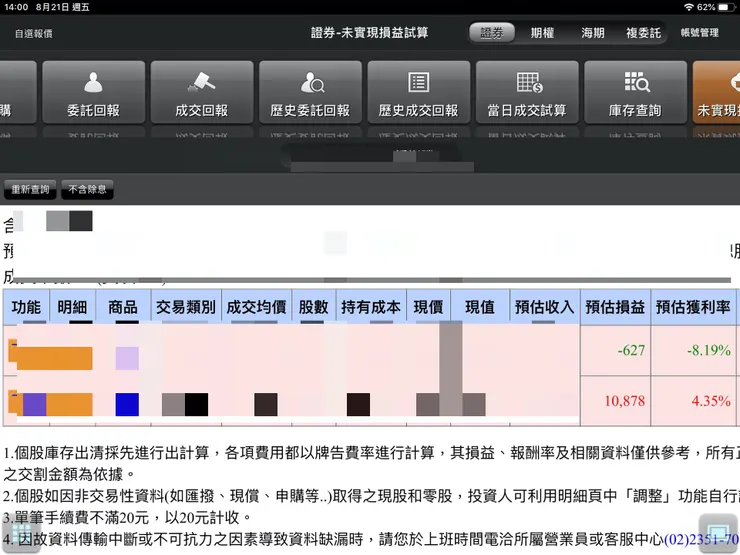Go to 自選報價 watchlist
Image resolution: width=740 pixels, height=555 pixels.
[x=34, y=34]
